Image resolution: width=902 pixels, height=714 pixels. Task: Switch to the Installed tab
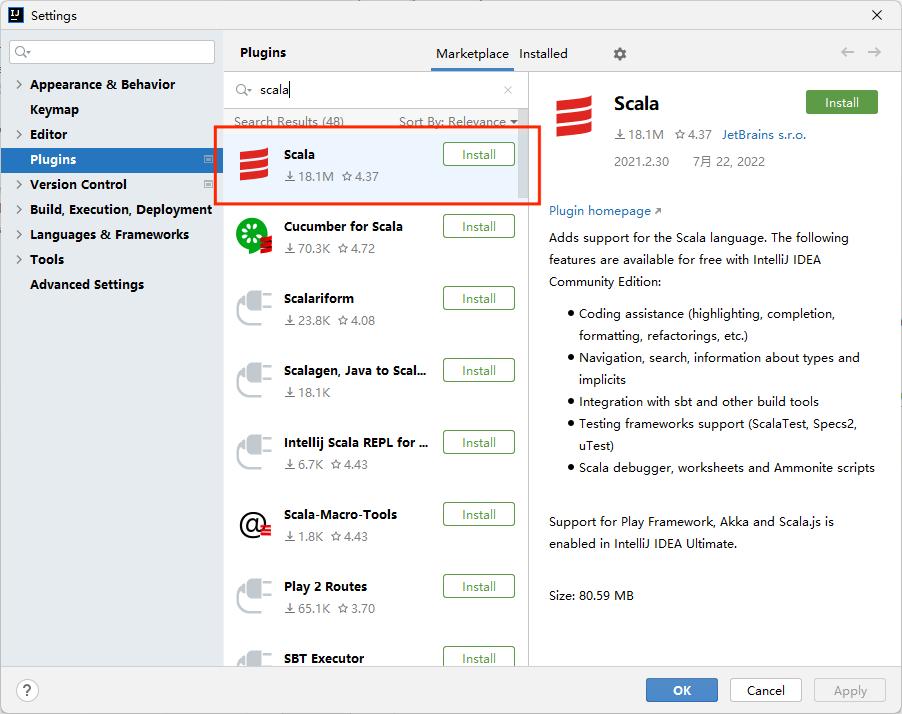(x=543, y=54)
